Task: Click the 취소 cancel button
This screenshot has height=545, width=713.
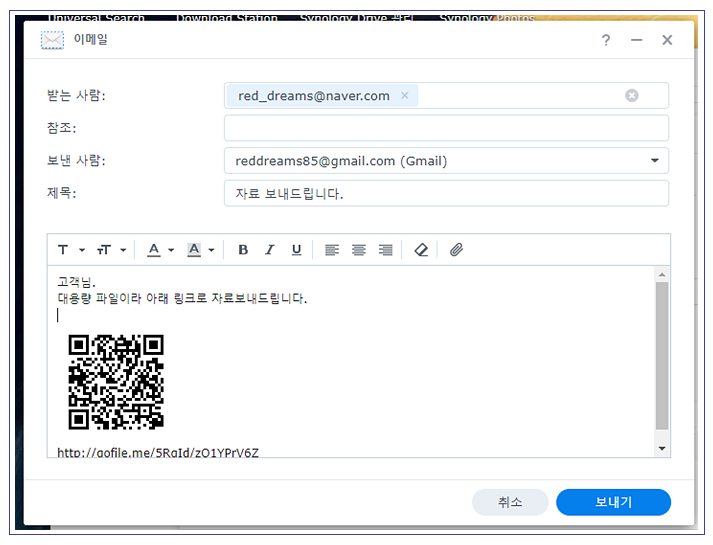Action: [x=510, y=502]
